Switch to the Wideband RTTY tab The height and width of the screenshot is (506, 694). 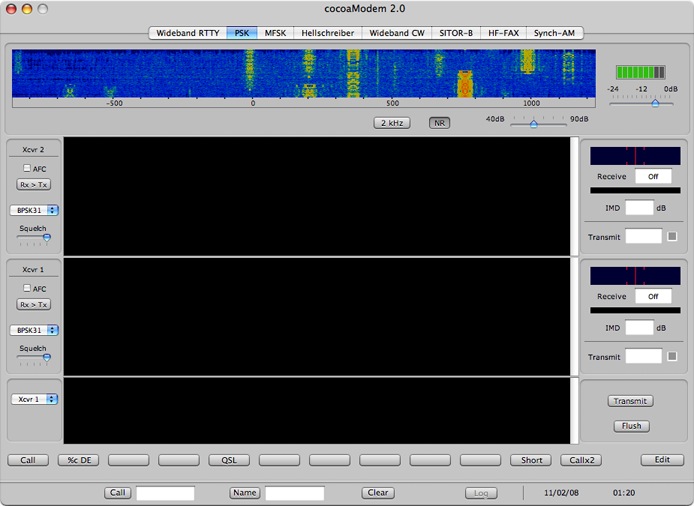(x=188, y=33)
